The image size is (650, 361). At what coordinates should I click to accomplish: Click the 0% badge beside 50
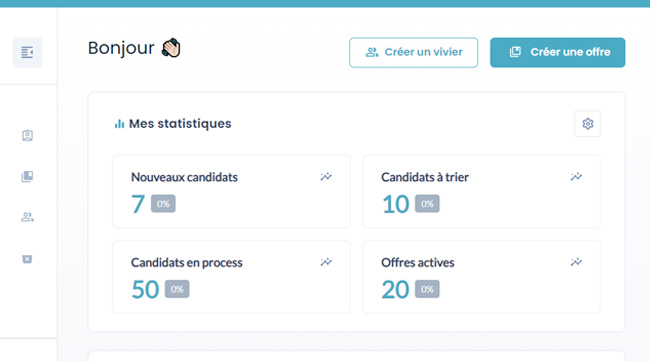pos(177,289)
